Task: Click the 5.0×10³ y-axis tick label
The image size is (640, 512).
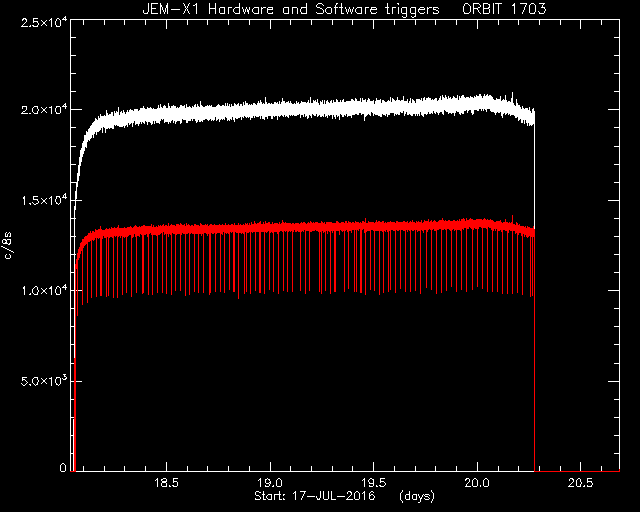Action: (44, 381)
